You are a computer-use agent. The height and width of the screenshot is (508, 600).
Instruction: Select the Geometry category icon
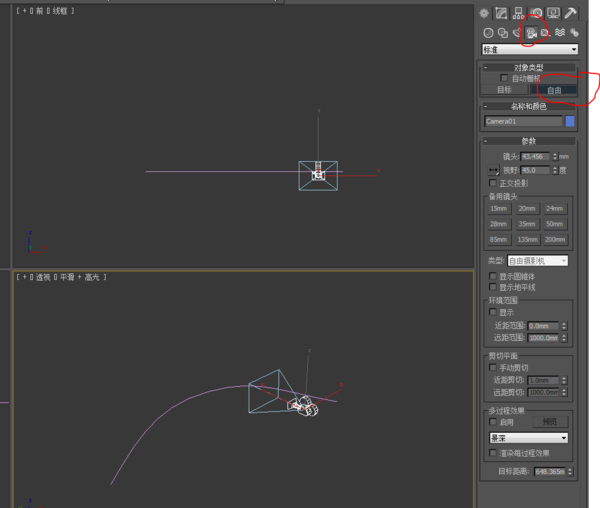pos(488,33)
